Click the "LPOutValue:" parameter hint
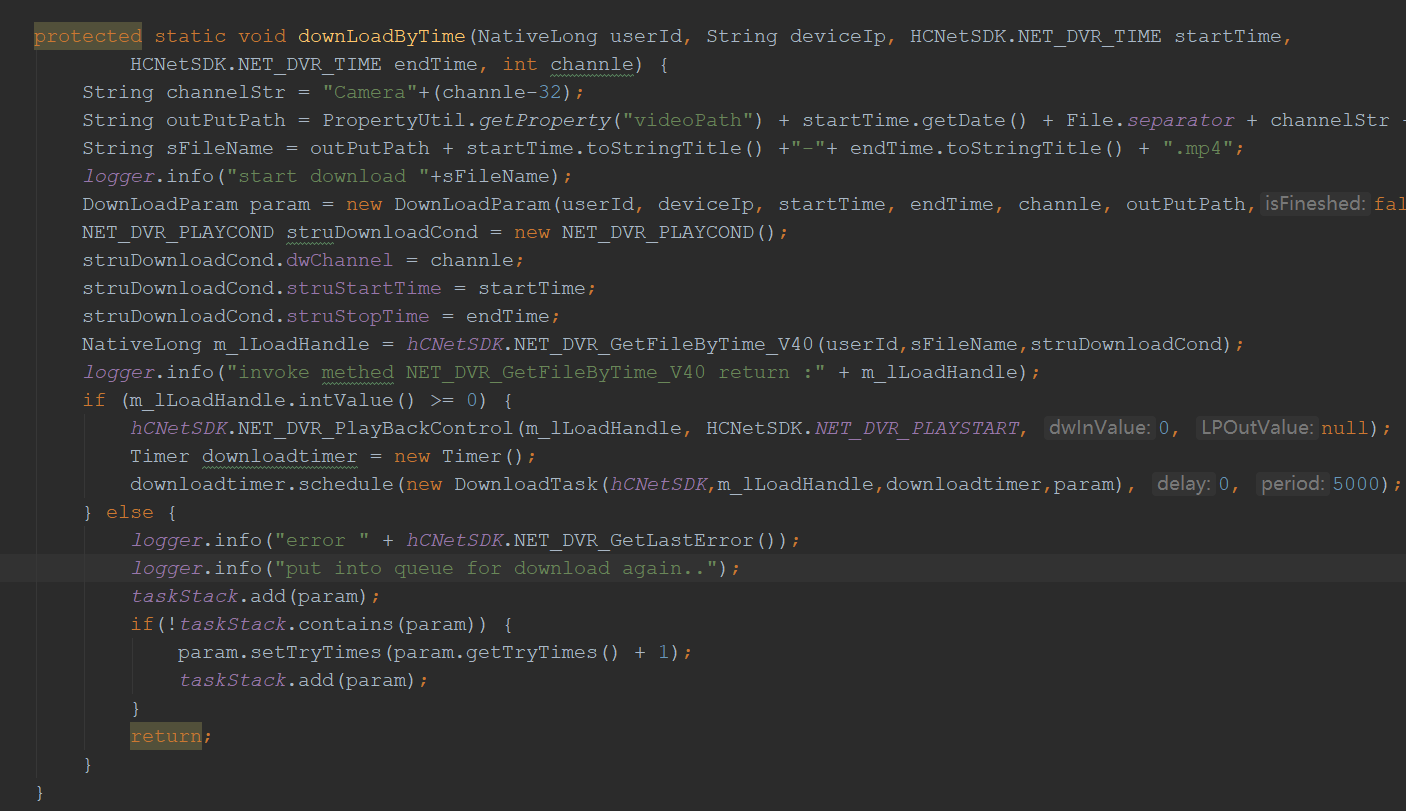Image resolution: width=1406 pixels, height=811 pixels. 1259,428
